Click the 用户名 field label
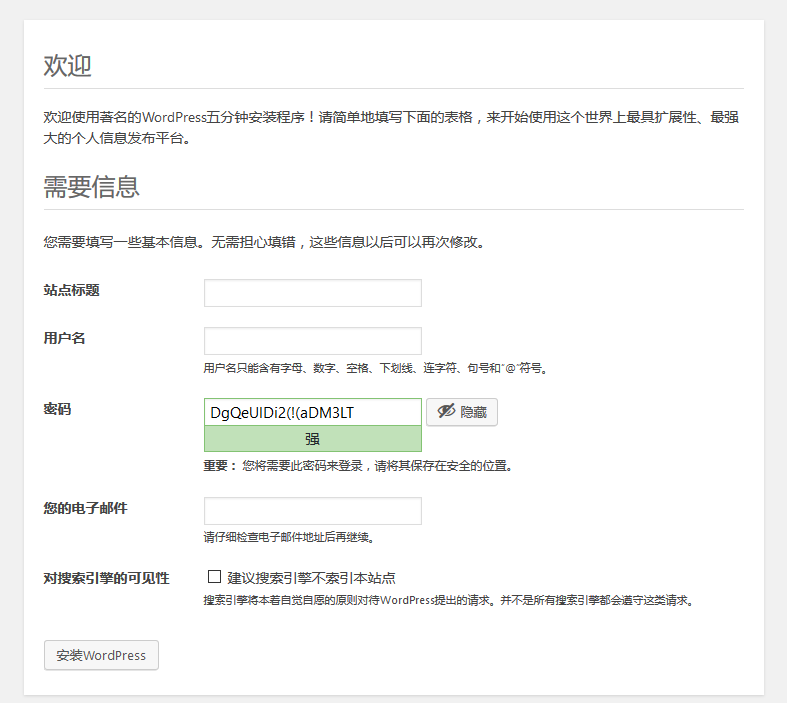Screen dimensions: 787x703 [x=64, y=339]
